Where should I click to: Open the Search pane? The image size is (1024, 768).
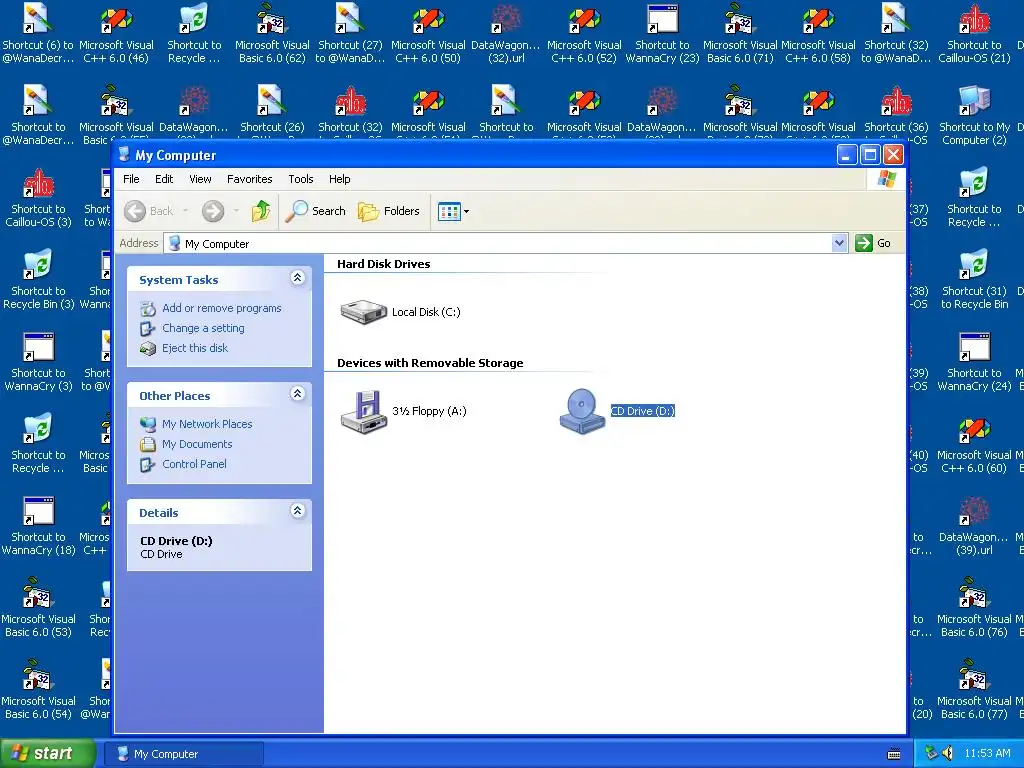pos(315,211)
